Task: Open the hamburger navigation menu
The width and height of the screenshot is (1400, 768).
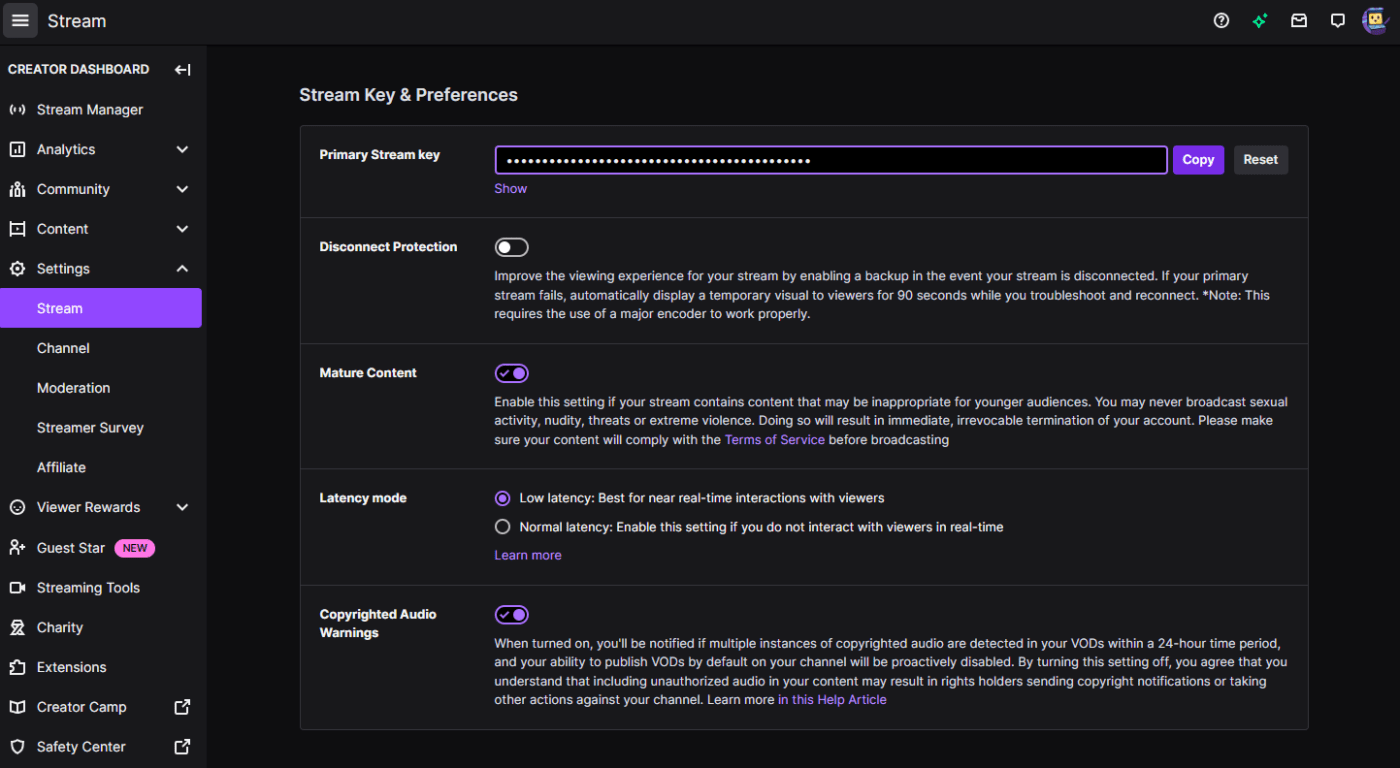Action: [20, 21]
